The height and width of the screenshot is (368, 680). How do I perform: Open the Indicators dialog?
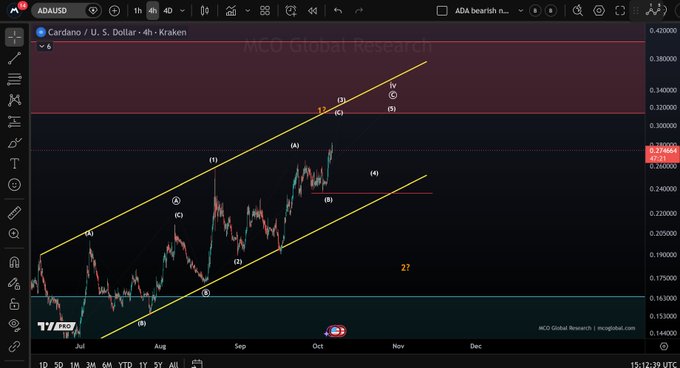tap(231, 11)
